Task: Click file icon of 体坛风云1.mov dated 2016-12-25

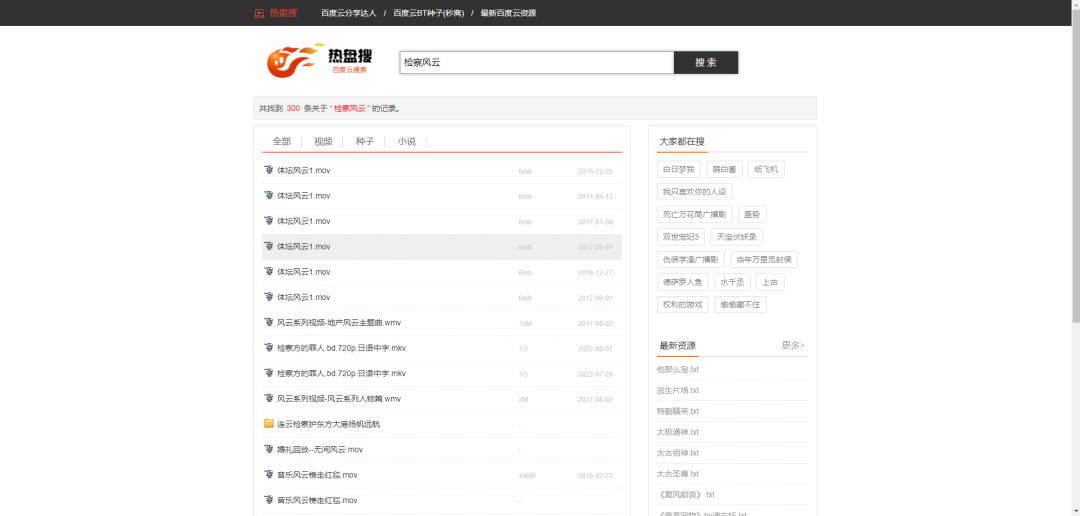Action: click(x=269, y=170)
